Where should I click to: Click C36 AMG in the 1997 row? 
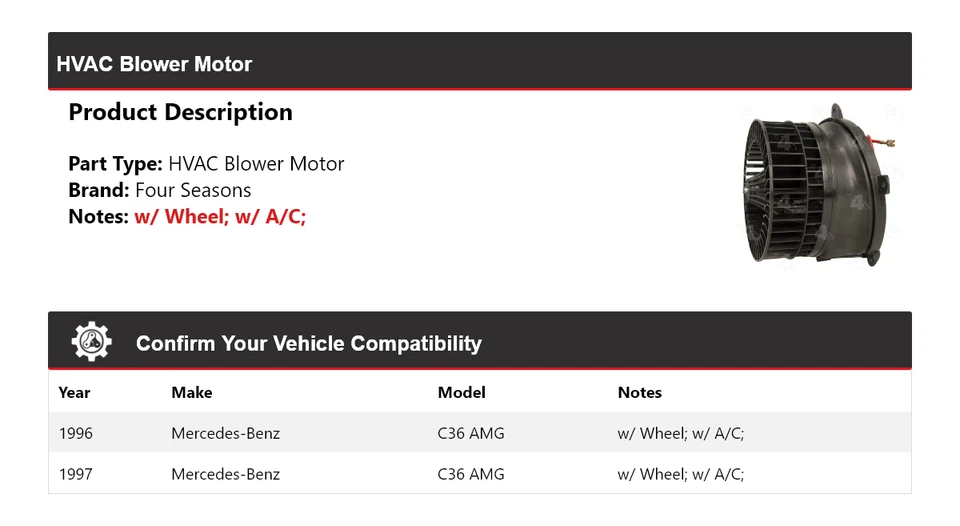(471, 474)
